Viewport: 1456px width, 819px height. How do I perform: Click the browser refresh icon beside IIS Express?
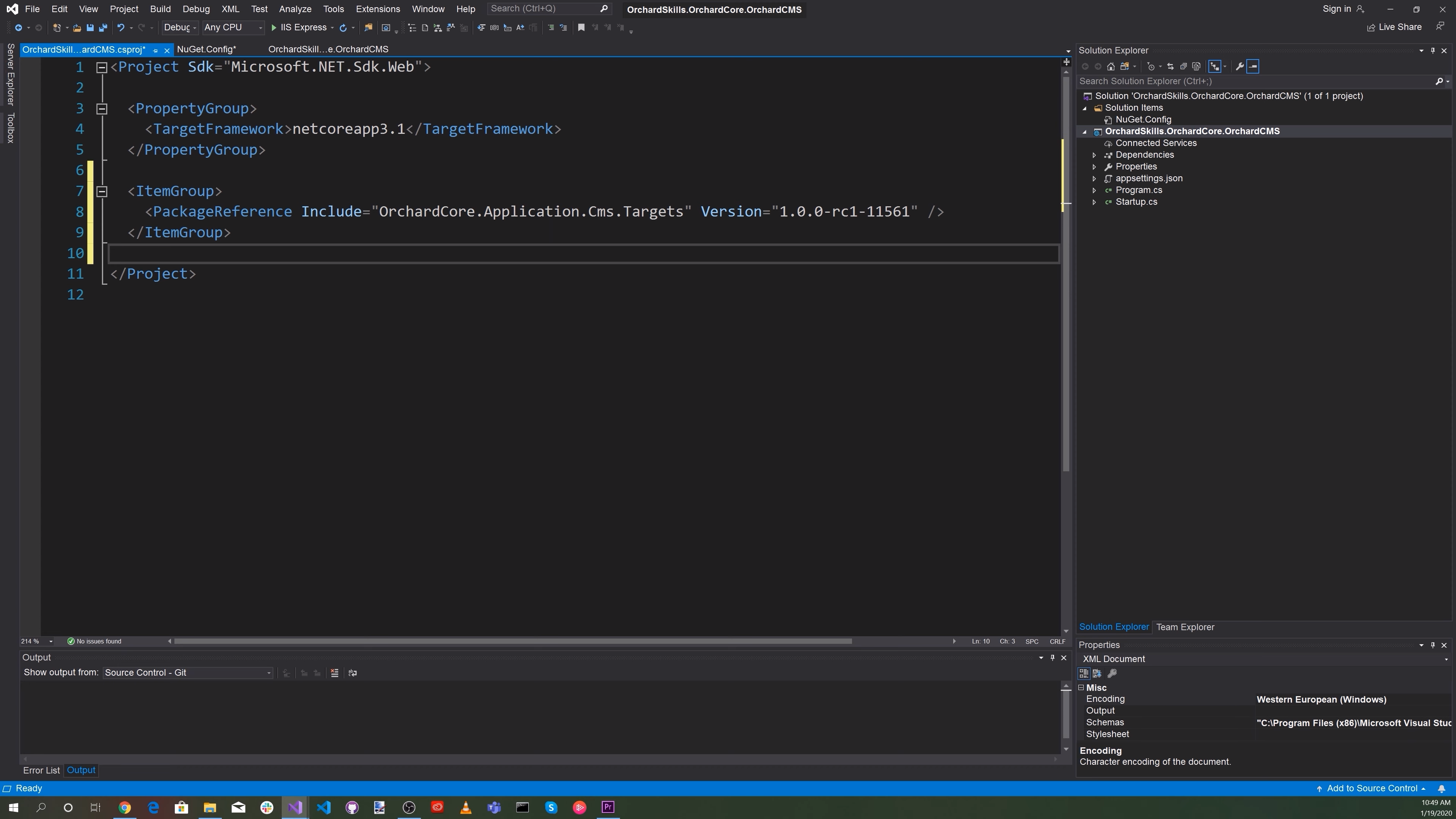(343, 28)
